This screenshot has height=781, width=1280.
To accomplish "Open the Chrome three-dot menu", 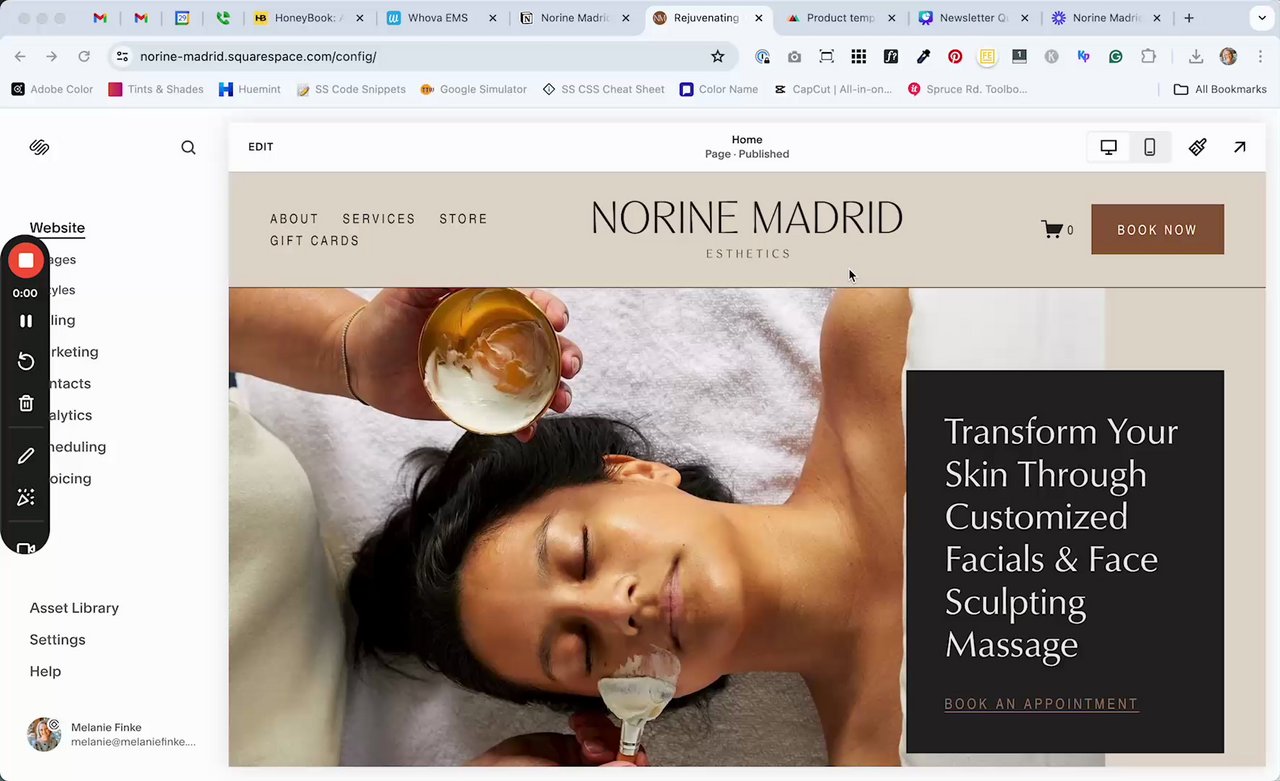I will [1259, 57].
